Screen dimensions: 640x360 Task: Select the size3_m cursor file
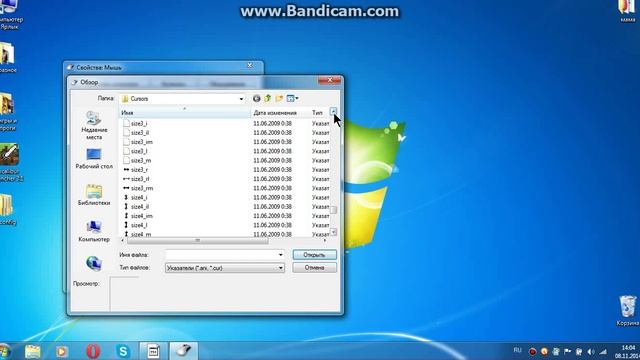pyautogui.click(x=140, y=160)
